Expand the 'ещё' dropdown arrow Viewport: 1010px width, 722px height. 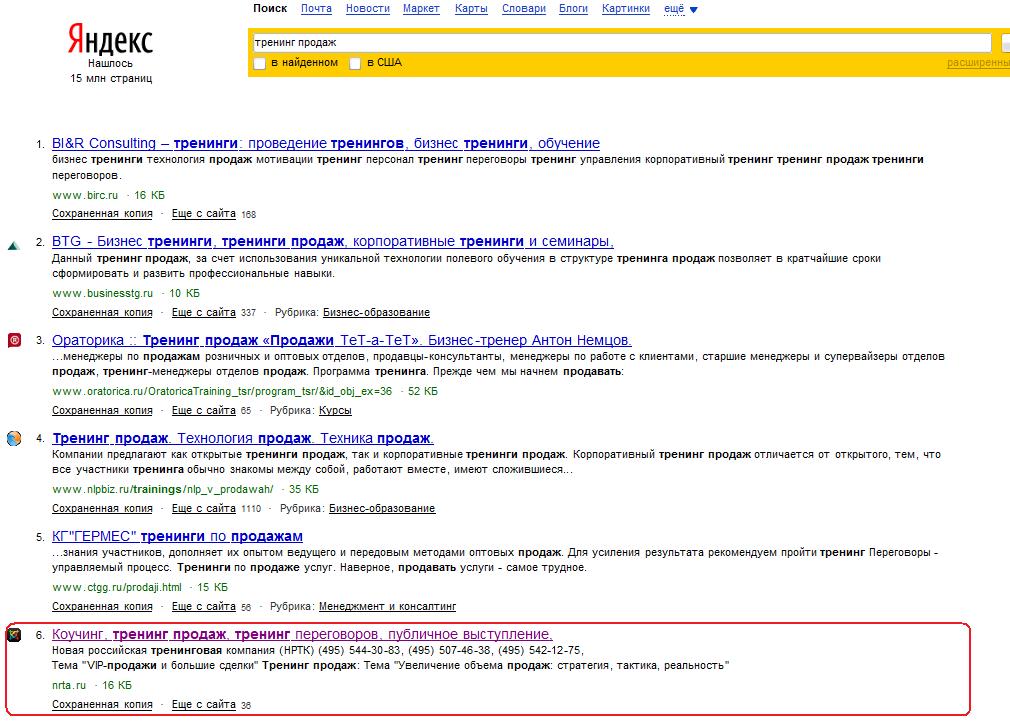(x=694, y=10)
